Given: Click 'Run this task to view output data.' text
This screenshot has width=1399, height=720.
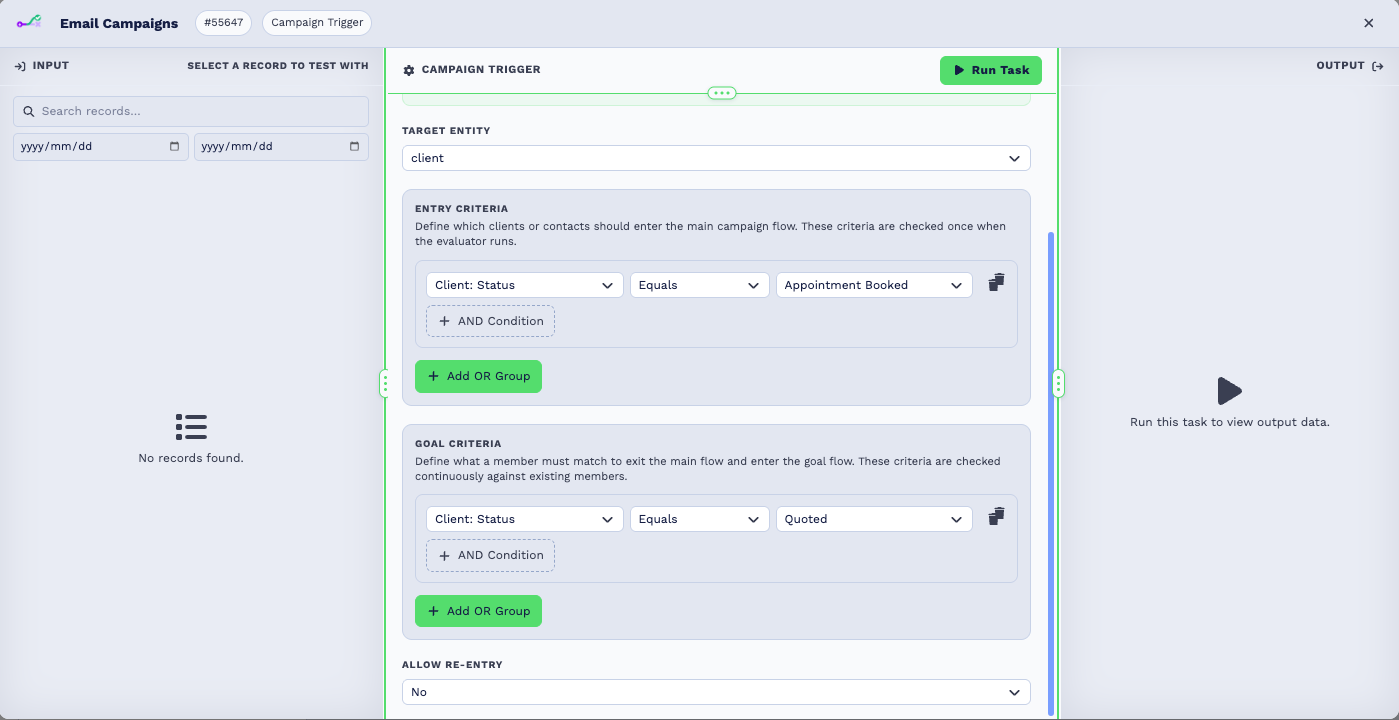Looking at the screenshot, I should point(1230,422).
